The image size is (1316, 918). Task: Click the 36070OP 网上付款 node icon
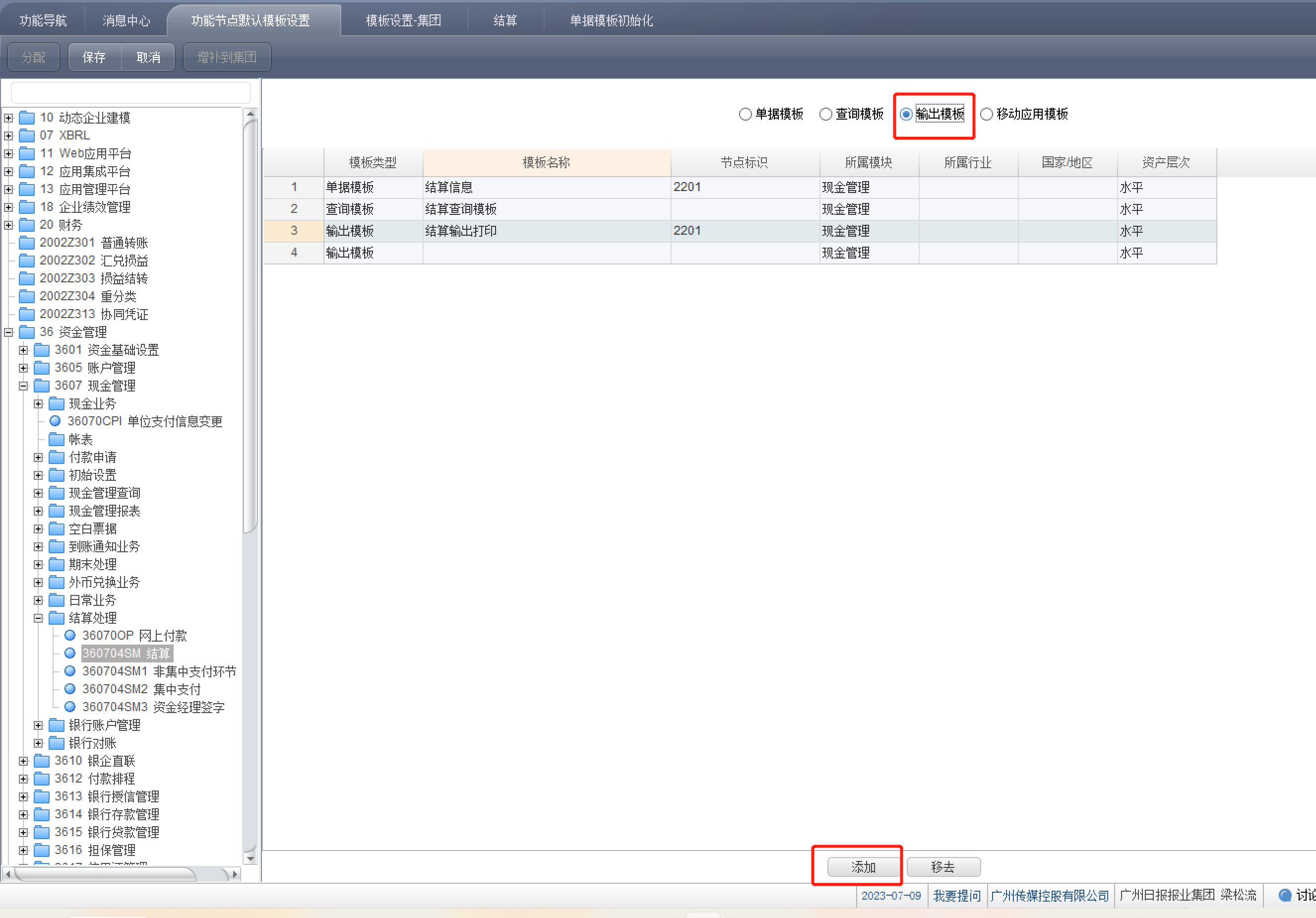pyautogui.click(x=70, y=635)
